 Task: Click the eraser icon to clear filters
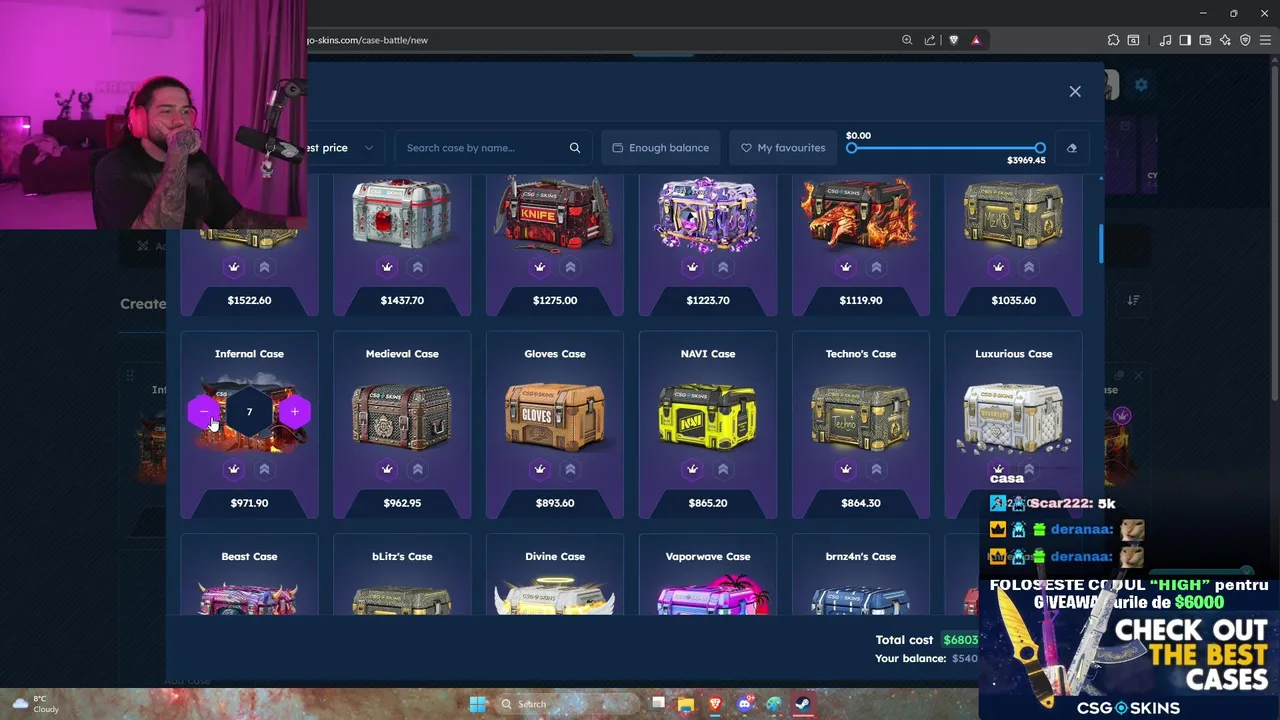1072,148
